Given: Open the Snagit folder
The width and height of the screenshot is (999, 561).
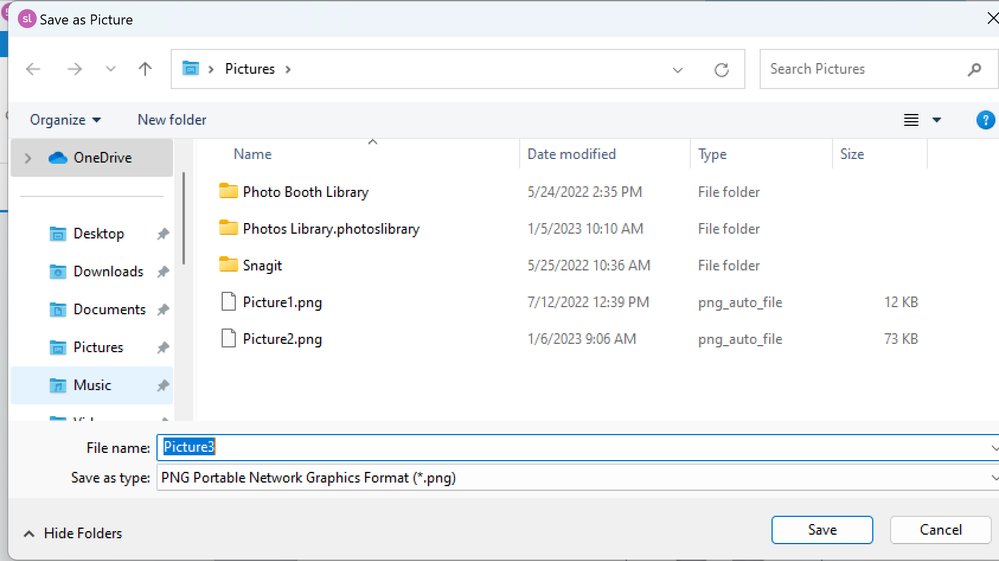Looking at the screenshot, I should [x=263, y=265].
